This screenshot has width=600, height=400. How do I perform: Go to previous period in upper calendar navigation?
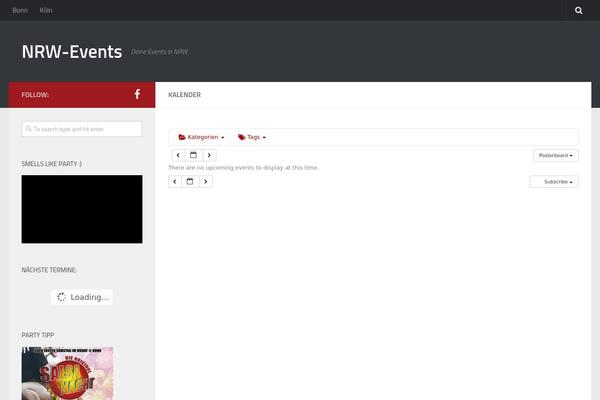click(178, 155)
